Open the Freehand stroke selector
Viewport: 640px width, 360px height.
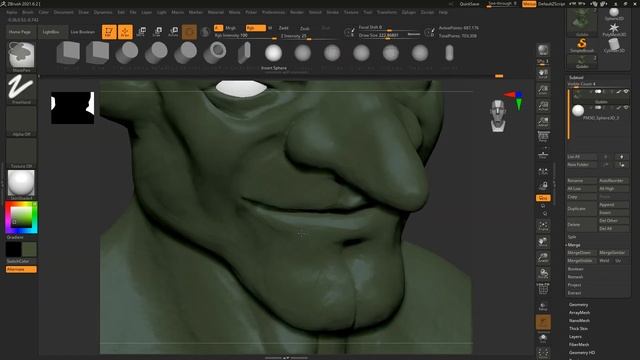point(21,88)
